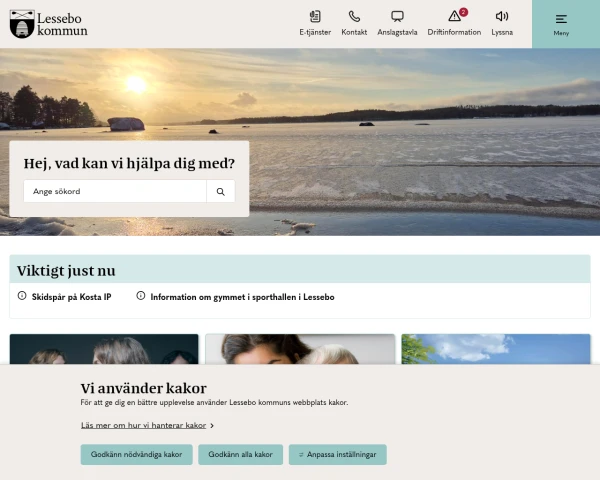Click Godkänn nödvändiga kakor button
Viewport: 600px width, 480px height.
(136, 454)
